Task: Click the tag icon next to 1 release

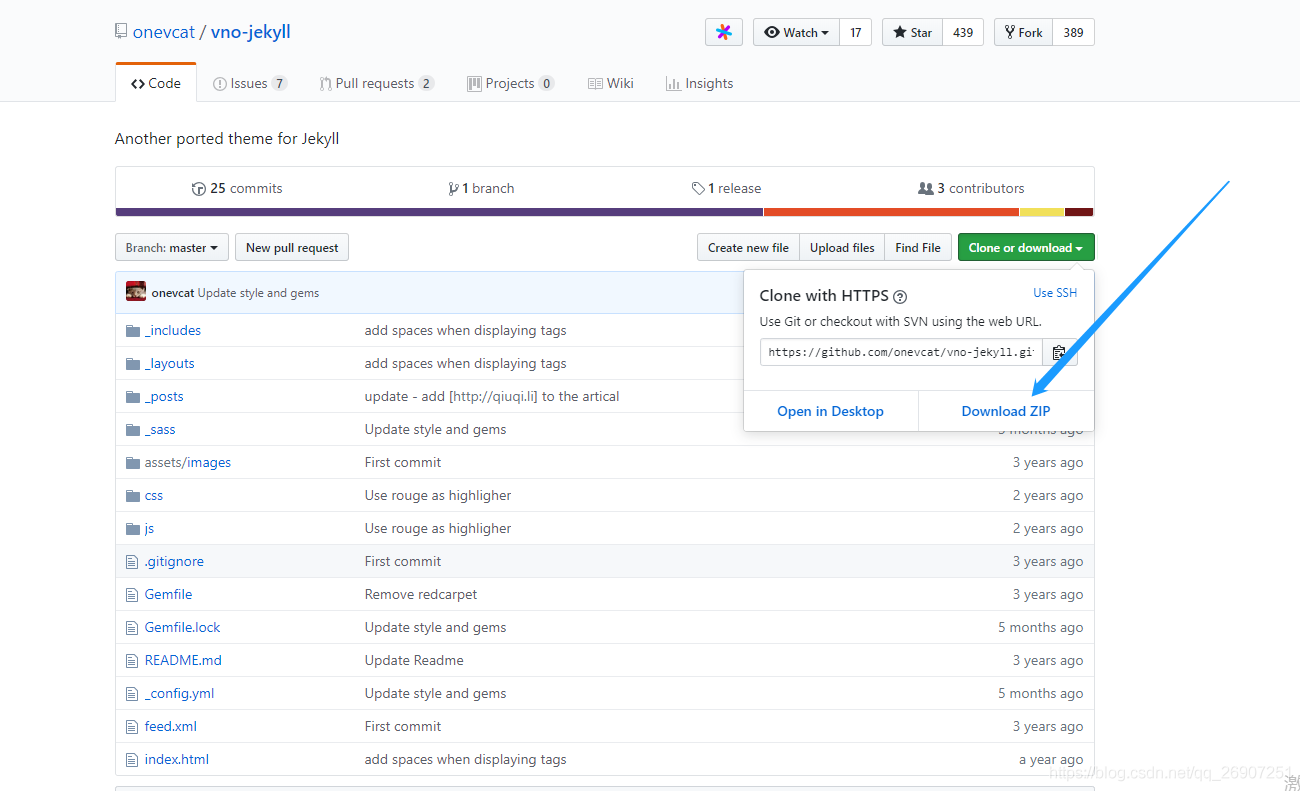Action: pyautogui.click(x=698, y=188)
